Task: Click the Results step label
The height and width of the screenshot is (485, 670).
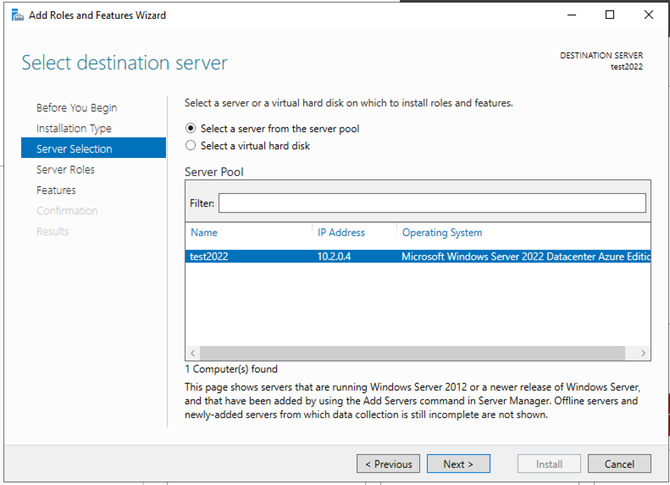Action: tap(53, 231)
